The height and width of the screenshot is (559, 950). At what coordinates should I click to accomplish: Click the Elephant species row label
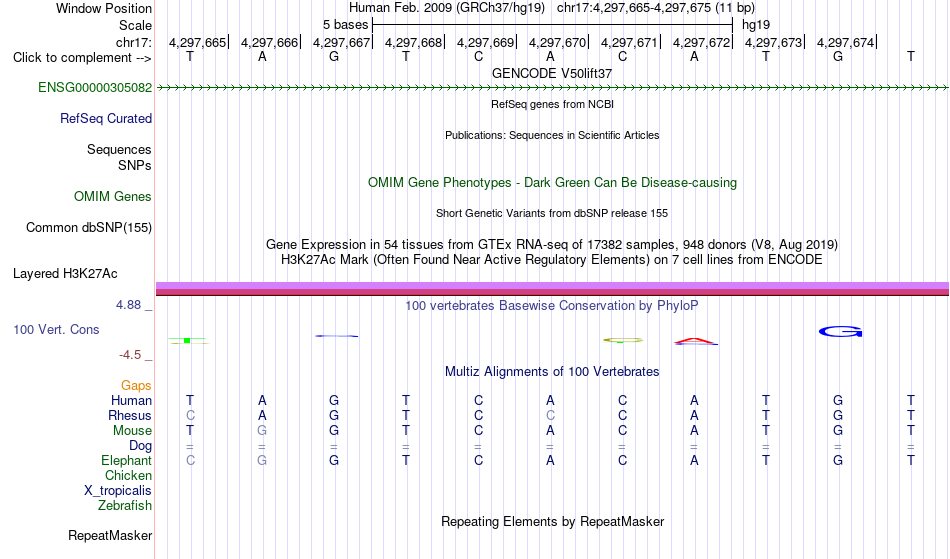[x=127, y=460]
